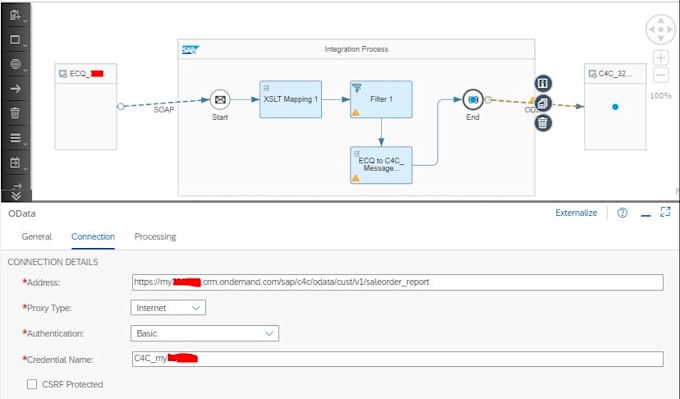Expand the palette double-chevron
680x399 pixels.
pos(16,196)
